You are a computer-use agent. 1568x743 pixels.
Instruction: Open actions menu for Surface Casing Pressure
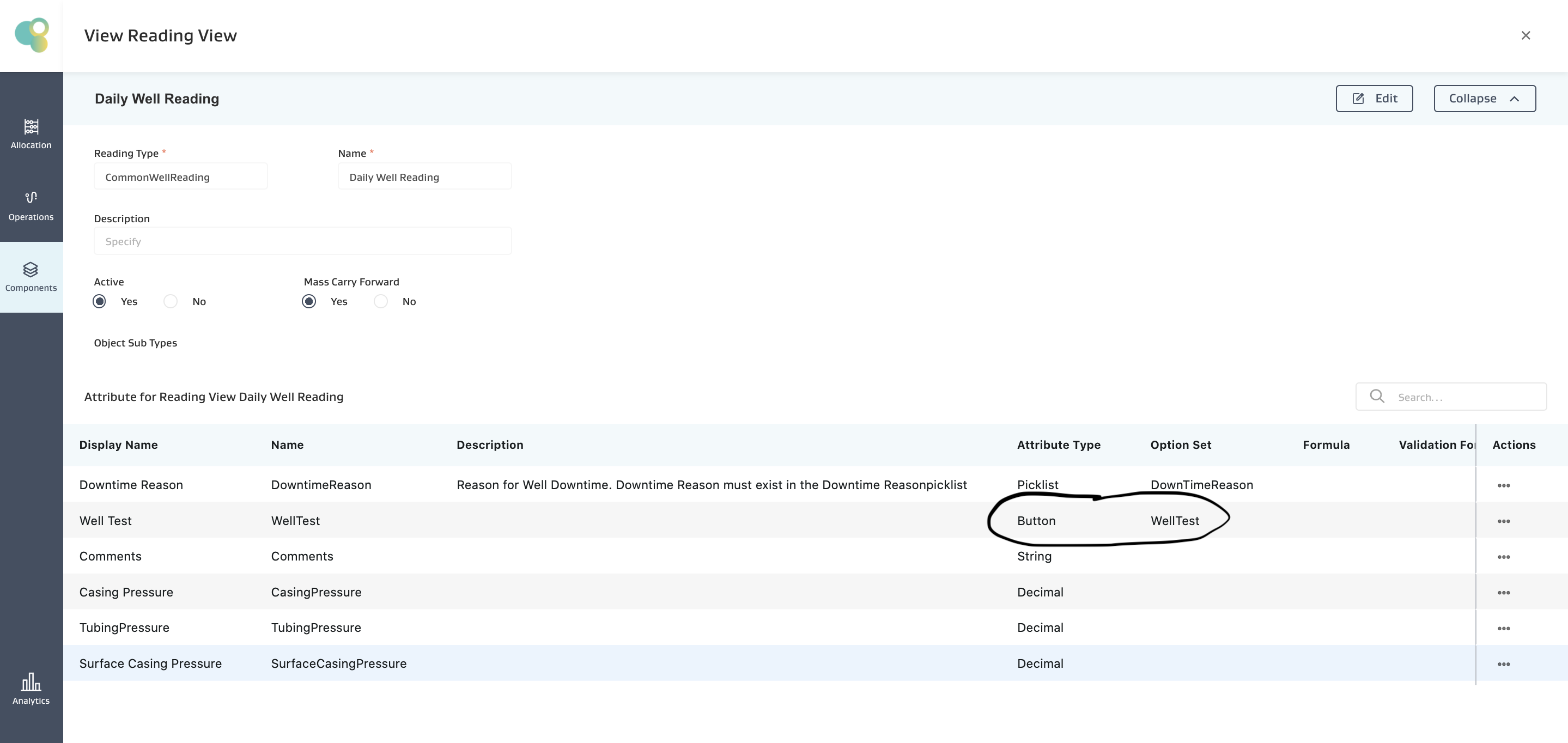[x=1503, y=664]
